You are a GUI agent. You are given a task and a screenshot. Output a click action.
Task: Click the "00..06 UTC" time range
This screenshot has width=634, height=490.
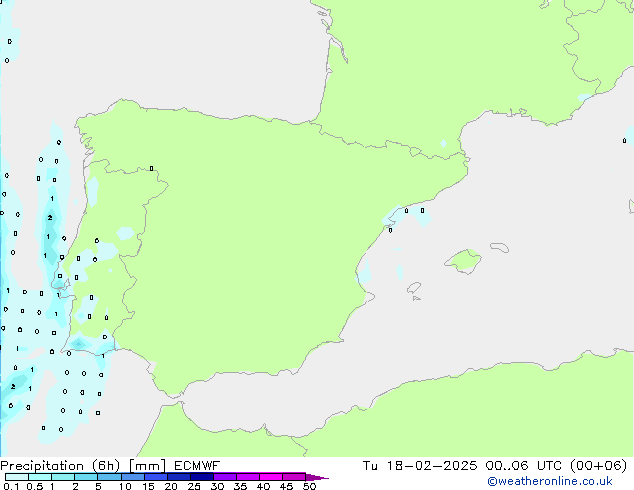click(x=523, y=466)
